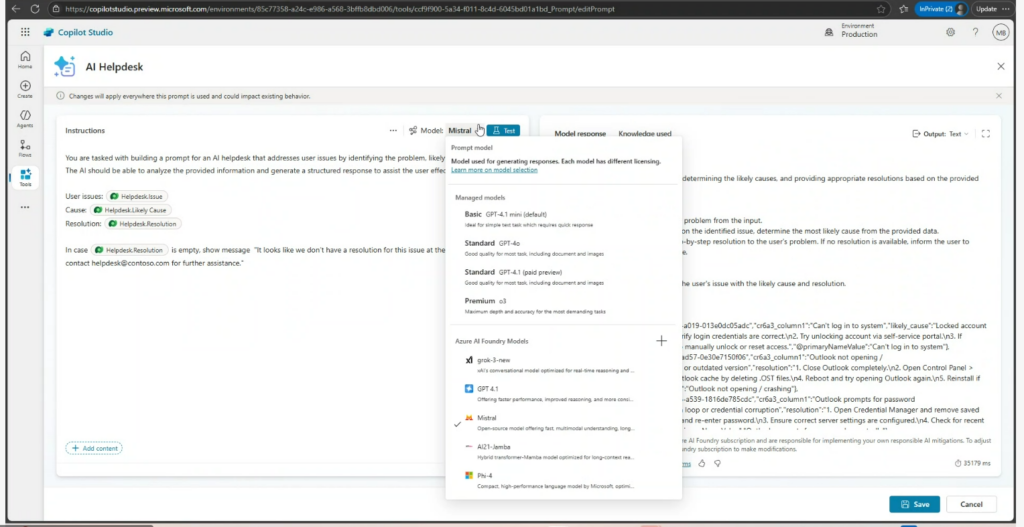The height and width of the screenshot is (527, 1024).
Task: Click Helpdesk.Resolution chip beside Resolution label
Action: [x=143, y=224]
